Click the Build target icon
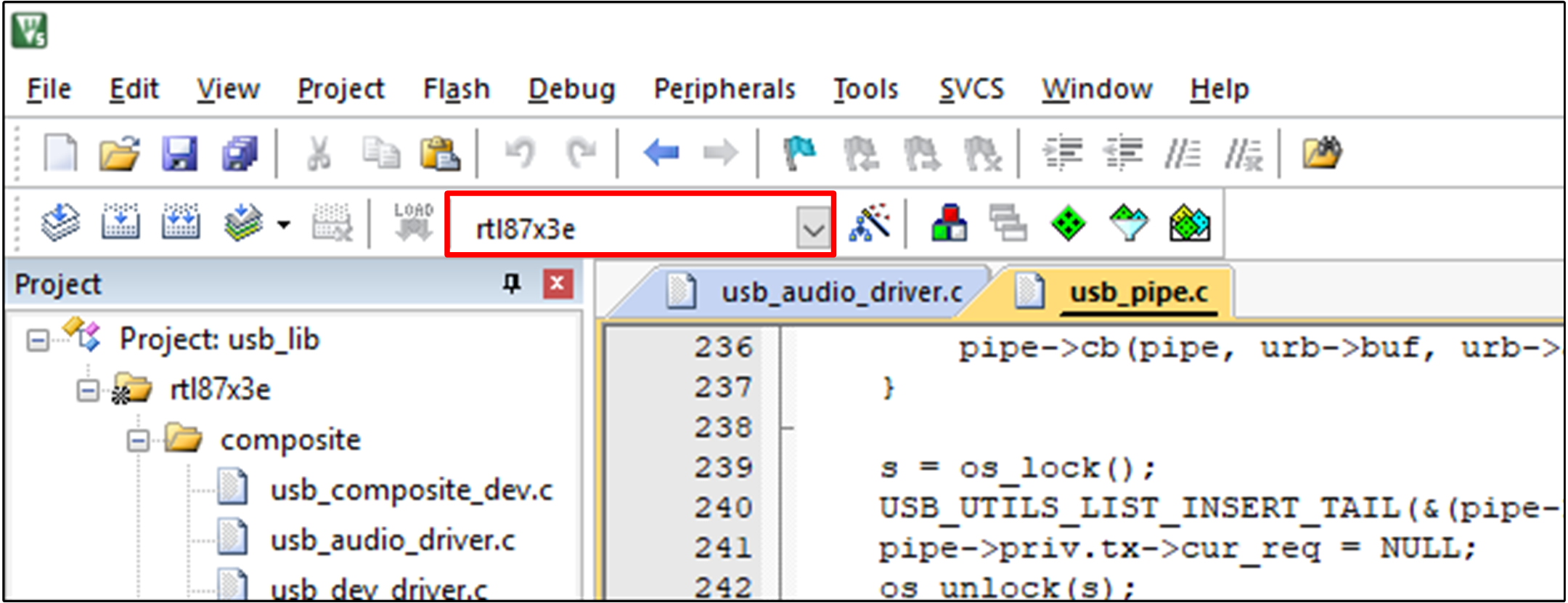Image resolution: width=1568 pixels, height=603 pixels. click(121, 222)
